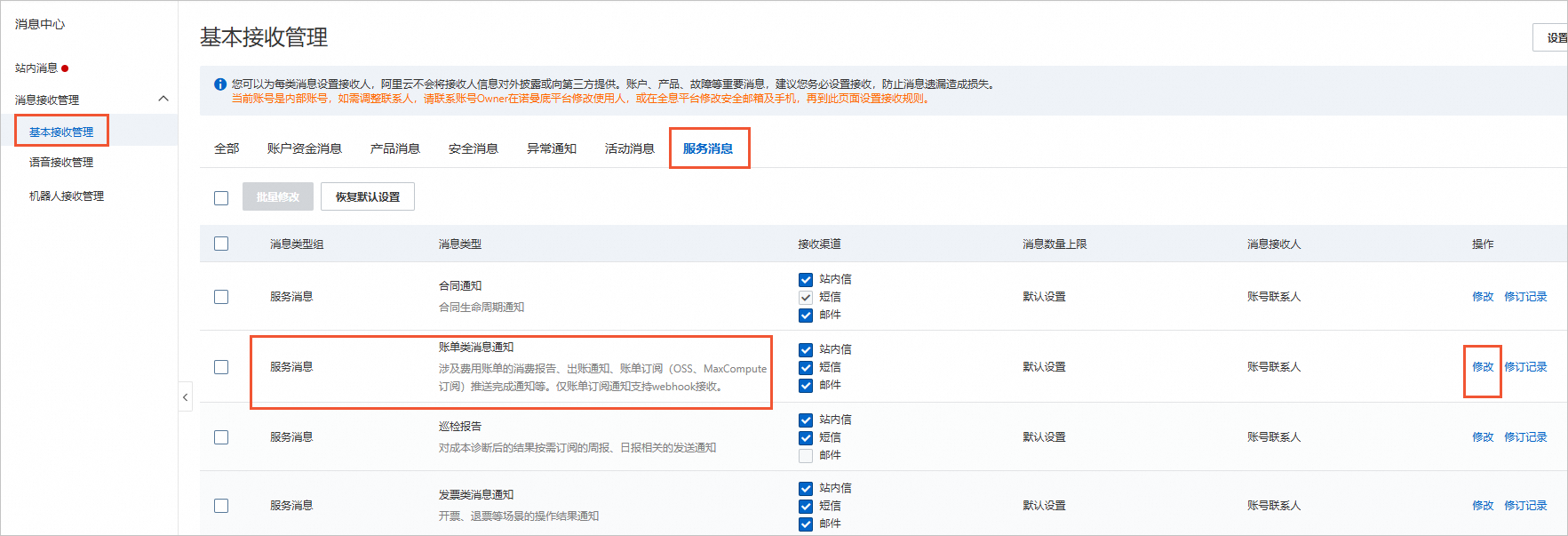Image resolution: width=1568 pixels, height=536 pixels.
Task: Tick the select-all checkbox in table header
Action: point(221,244)
